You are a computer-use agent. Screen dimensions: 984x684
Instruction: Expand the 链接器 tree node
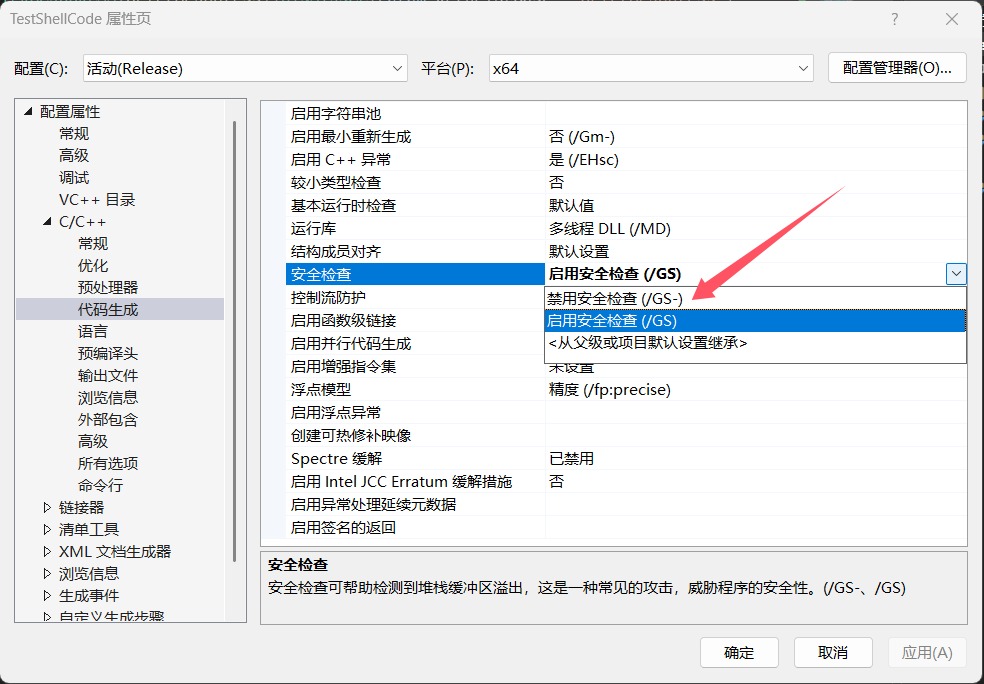click(x=47, y=508)
